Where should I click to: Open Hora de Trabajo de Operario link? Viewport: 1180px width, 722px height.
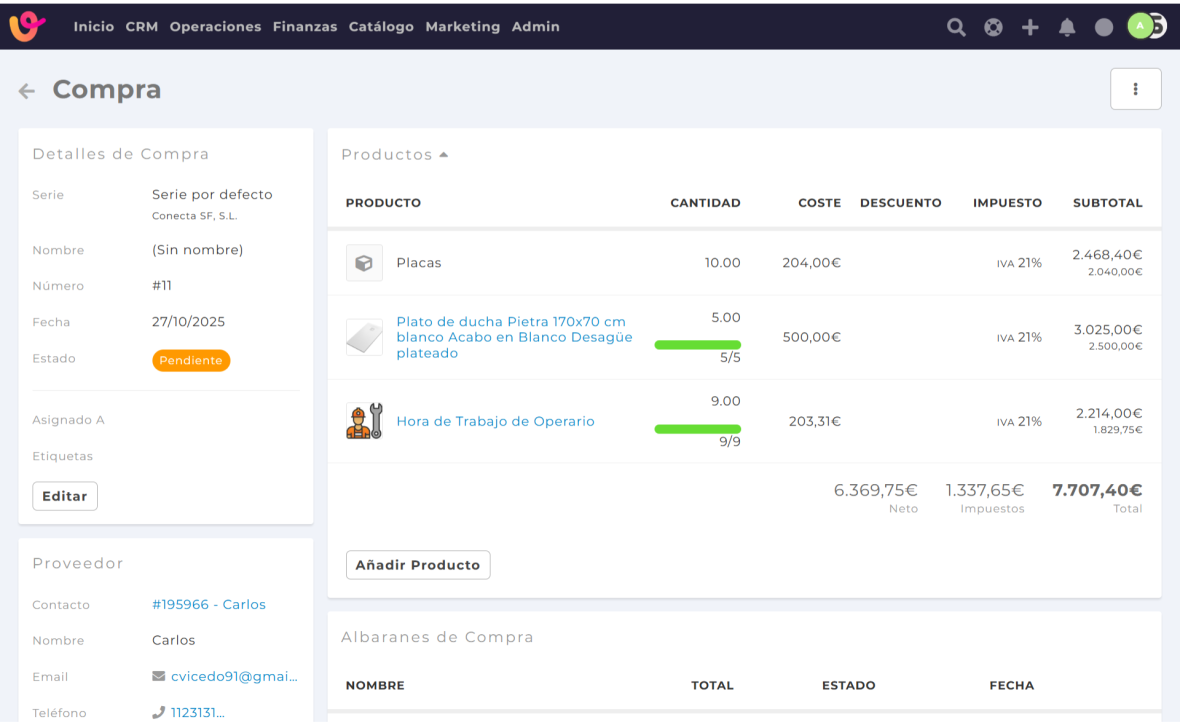coord(495,421)
